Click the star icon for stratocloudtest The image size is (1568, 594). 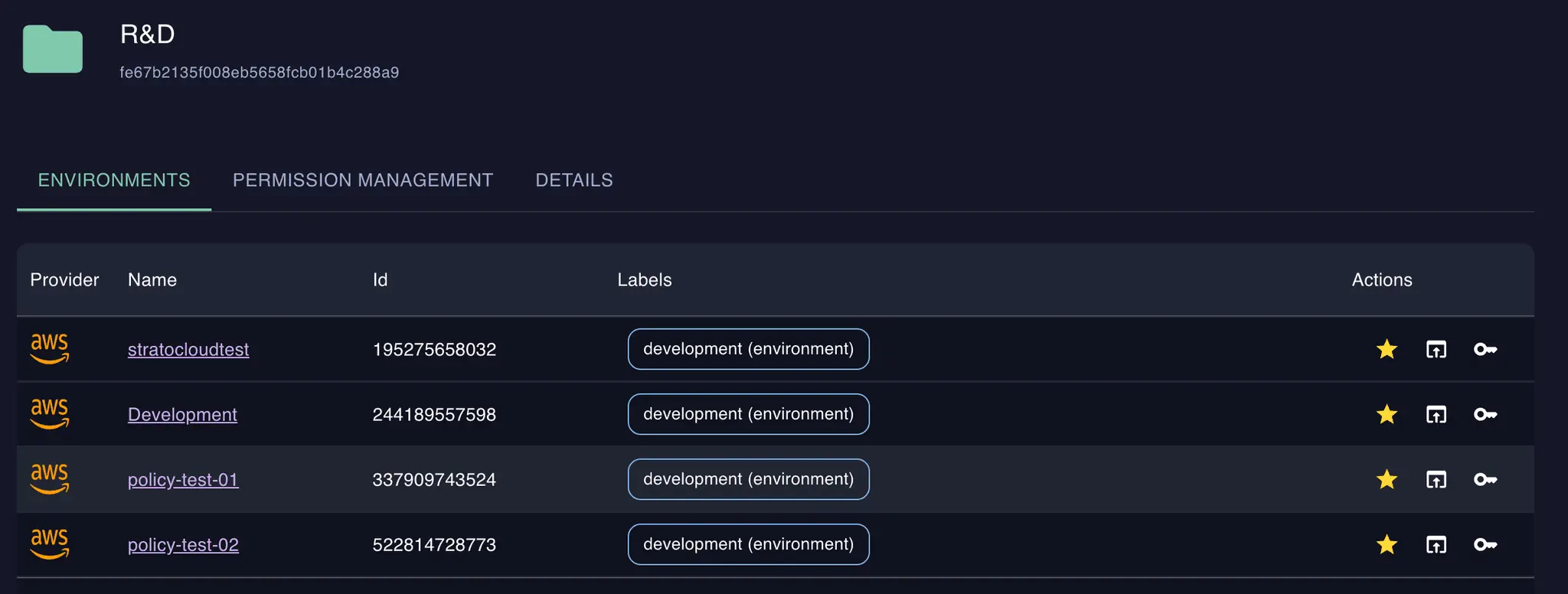[1387, 349]
